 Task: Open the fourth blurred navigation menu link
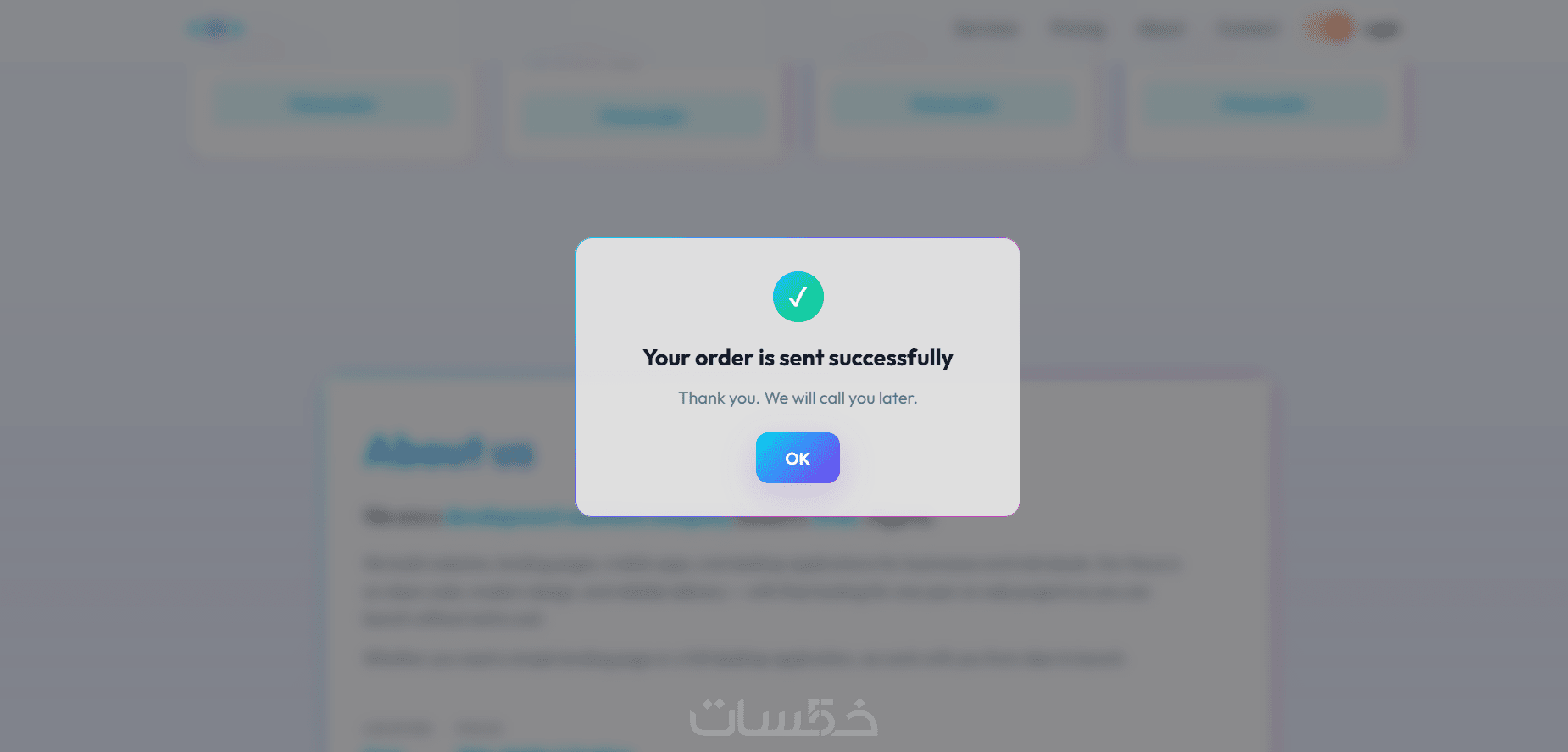[x=1246, y=30]
